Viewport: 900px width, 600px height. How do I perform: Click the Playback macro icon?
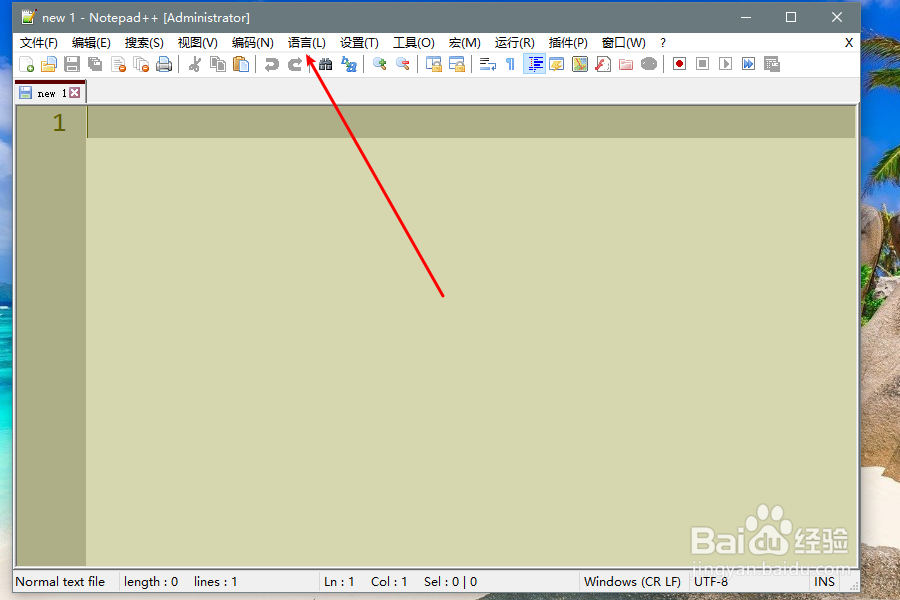(726, 64)
